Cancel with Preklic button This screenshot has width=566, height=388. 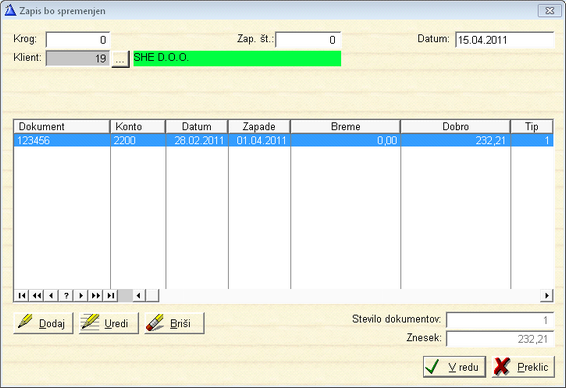pos(523,367)
